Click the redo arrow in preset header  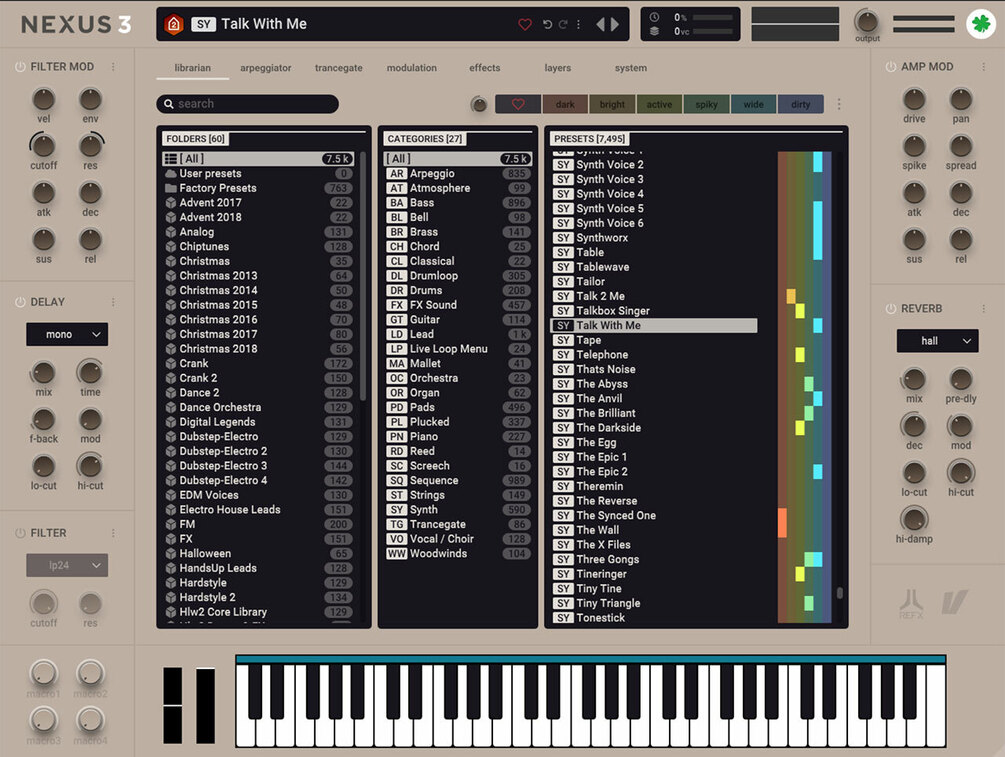click(x=563, y=24)
